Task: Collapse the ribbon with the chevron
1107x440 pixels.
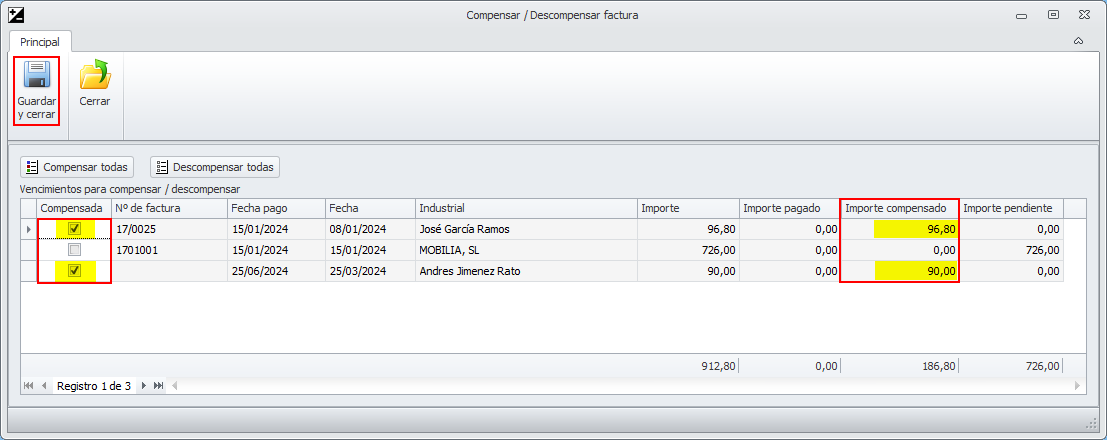Action: coord(1078,42)
